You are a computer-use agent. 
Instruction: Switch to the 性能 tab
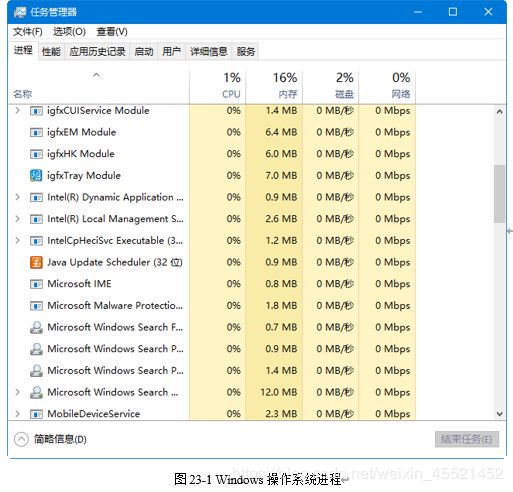tap(51, 51)
